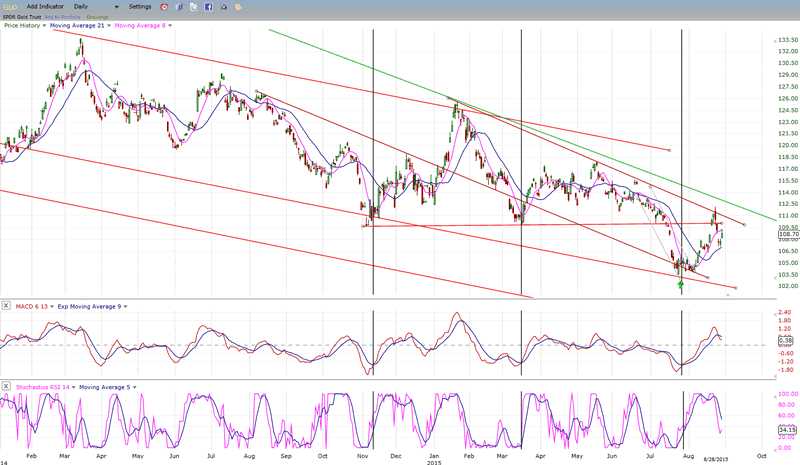This screenshot has height=465, width=800.
Task: Open the Add Indicator menu
Action: [46, 6]
